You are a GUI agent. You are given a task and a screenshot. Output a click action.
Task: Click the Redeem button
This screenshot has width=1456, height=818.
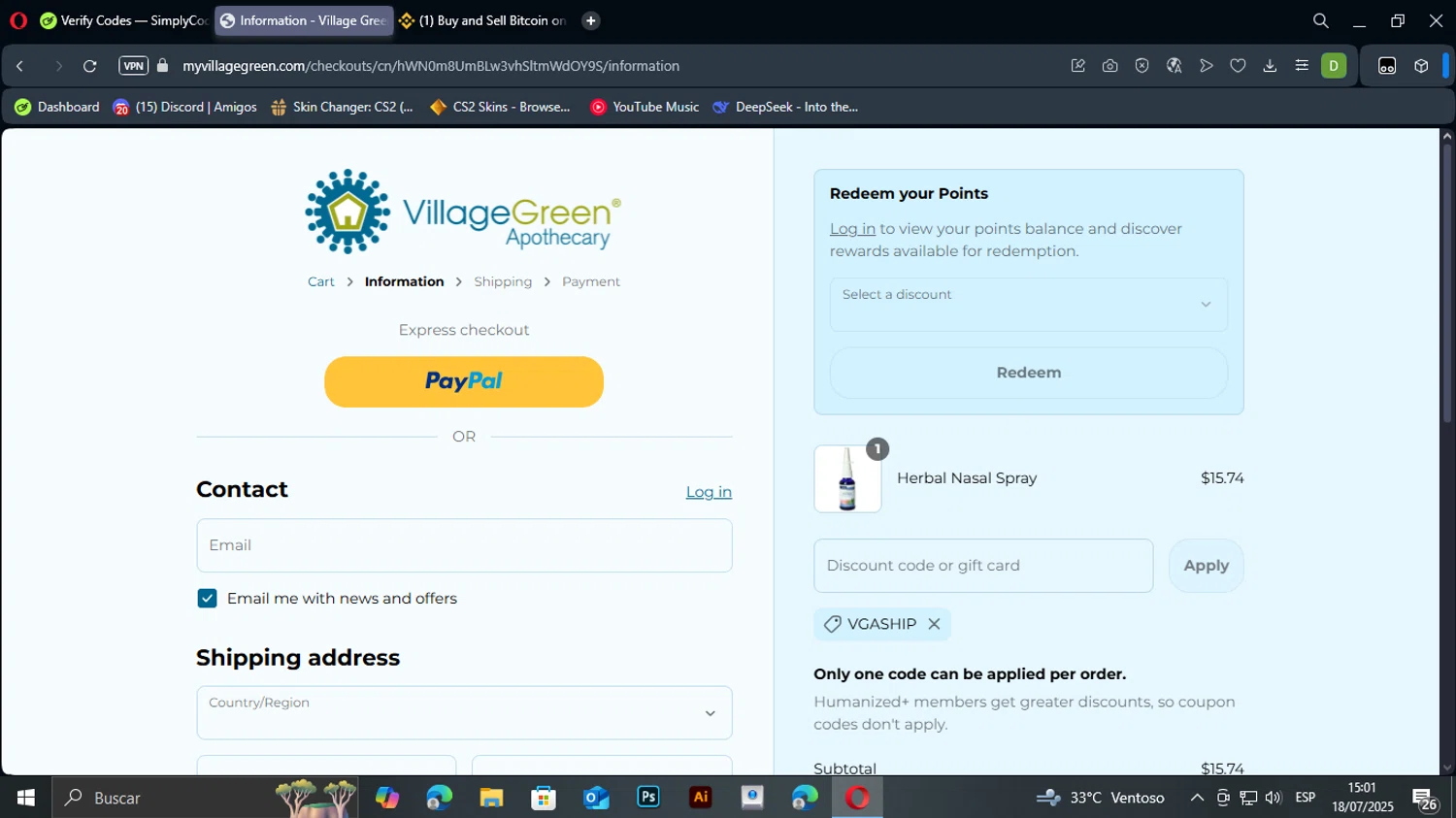tap(1029, 373)
